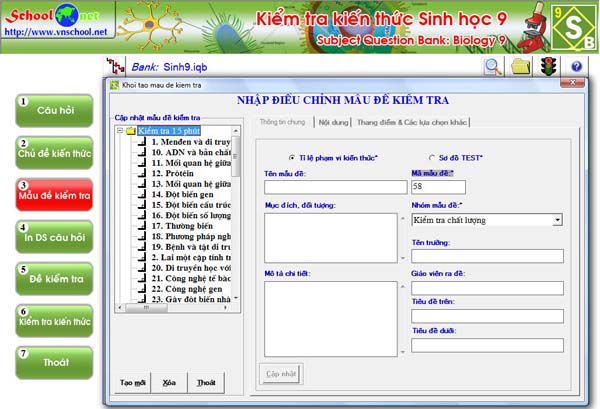Screen dimensions: 600x409
Task: Click in Giáo viên ra đề field
Action: pyautogui.click(x=488, y=288)
